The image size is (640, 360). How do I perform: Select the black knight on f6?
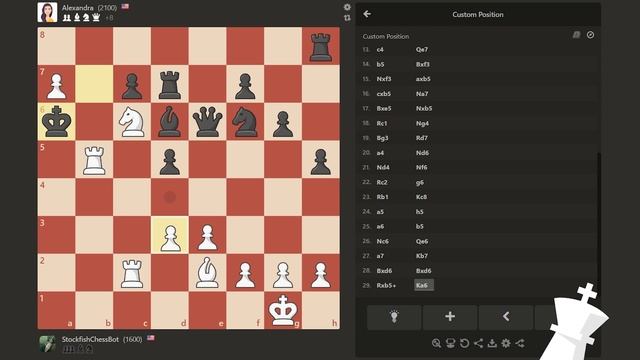click(x=245, y=121)
